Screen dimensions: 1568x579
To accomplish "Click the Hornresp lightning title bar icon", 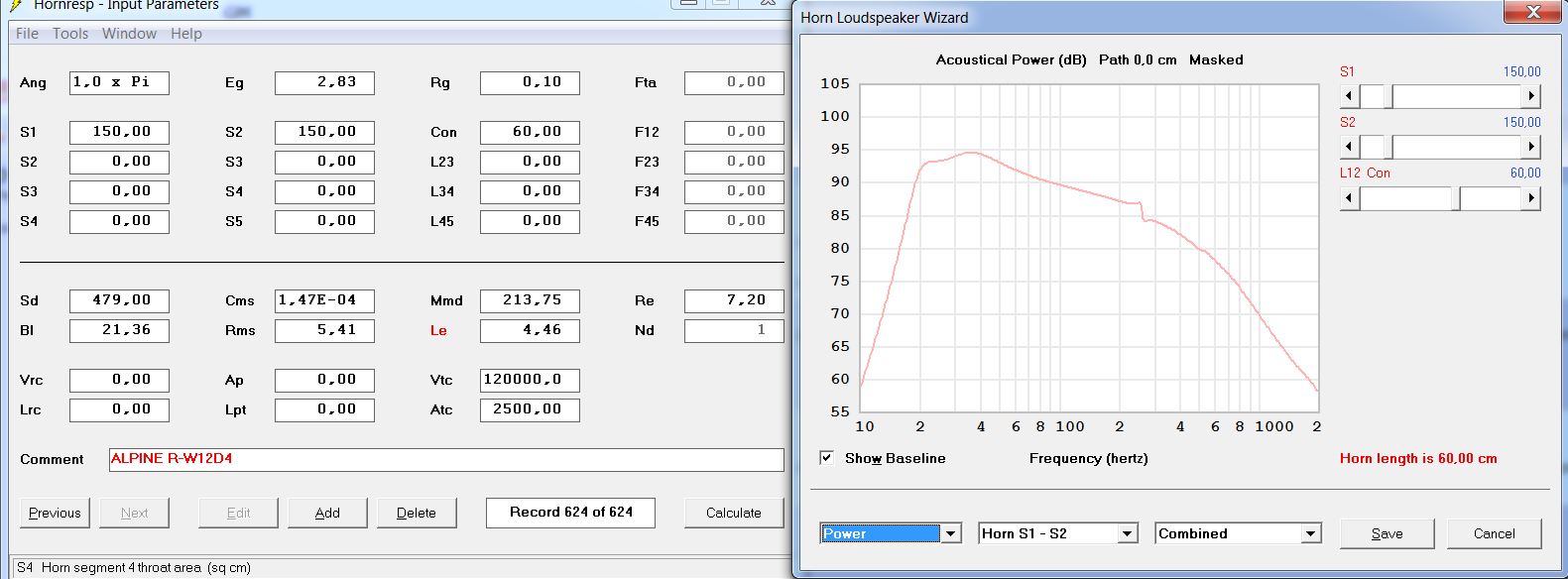I will click(x=15, y=5).
